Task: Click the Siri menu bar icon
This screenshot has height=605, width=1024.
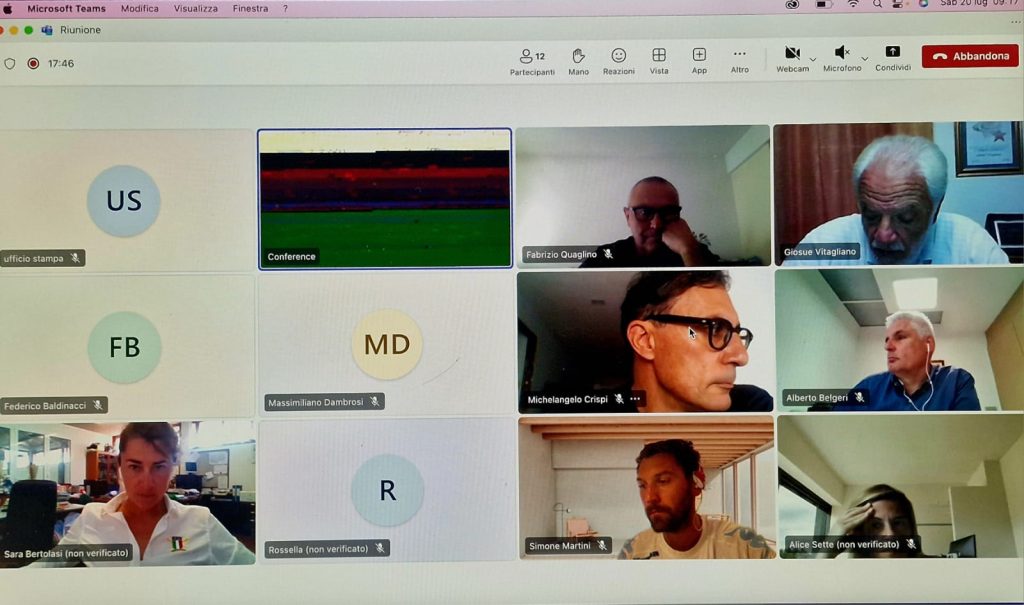Action: 923,4
